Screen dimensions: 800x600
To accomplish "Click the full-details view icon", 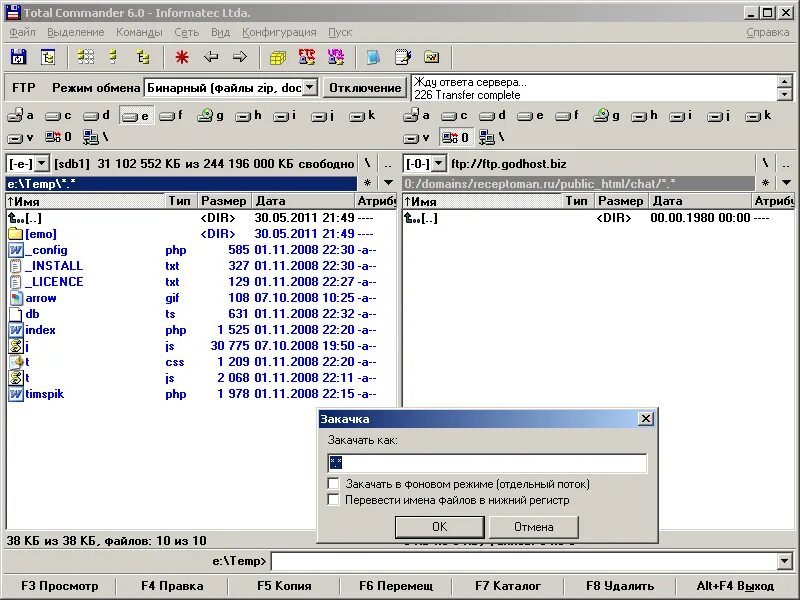I will (113, 57).
